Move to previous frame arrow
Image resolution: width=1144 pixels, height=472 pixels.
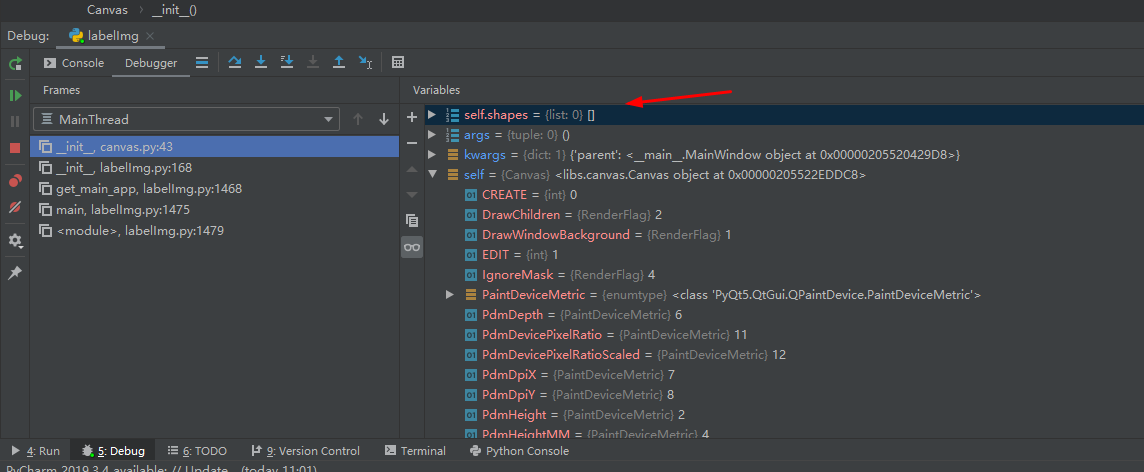click(358, 120)
